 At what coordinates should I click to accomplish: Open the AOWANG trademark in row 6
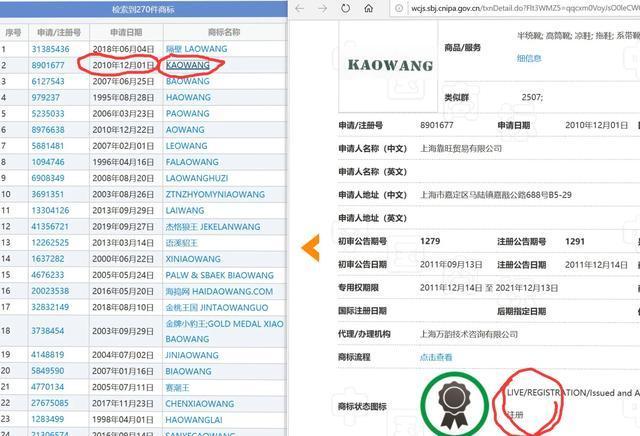(x=185, y=130)
